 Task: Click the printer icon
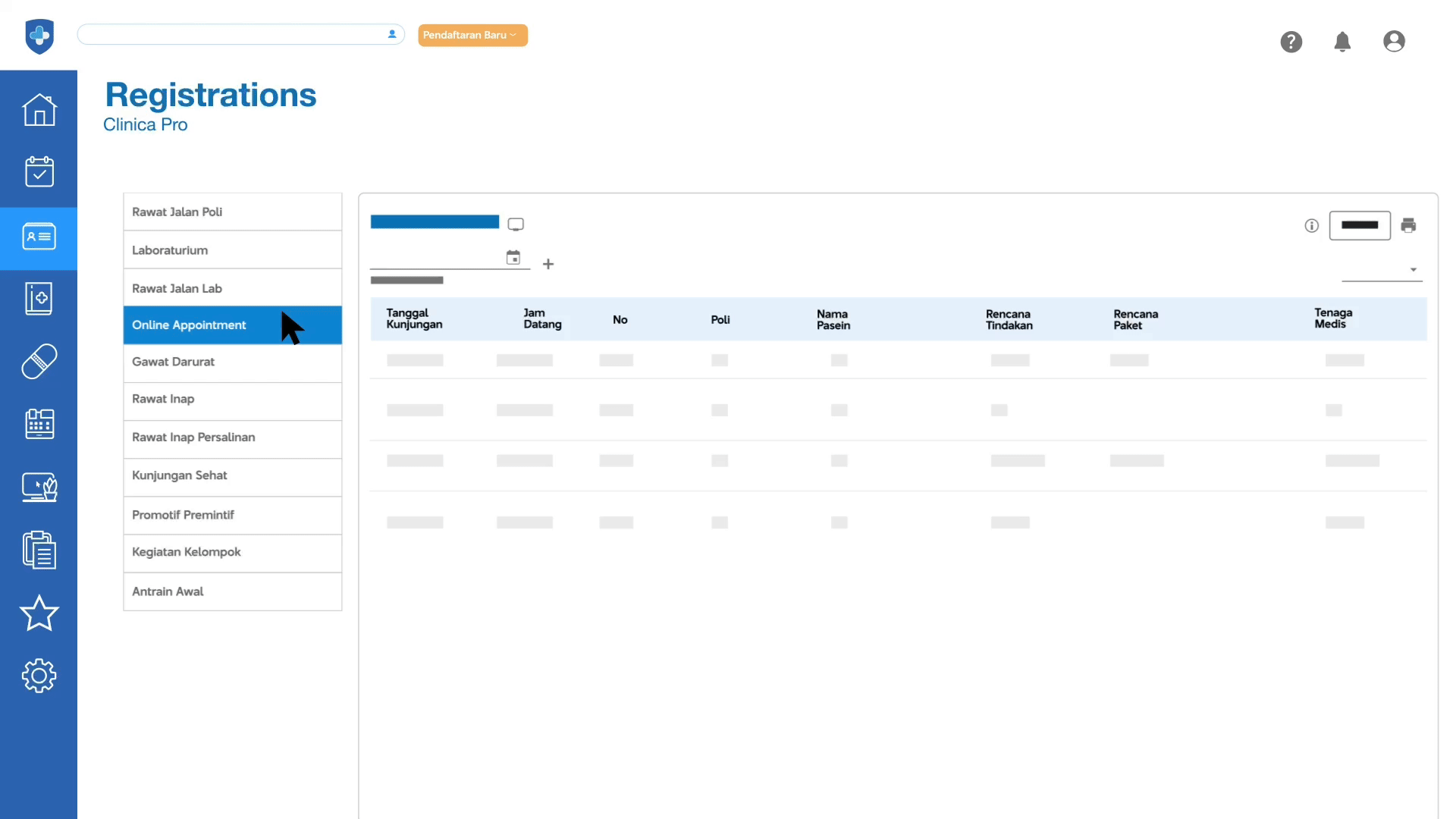1408,225
